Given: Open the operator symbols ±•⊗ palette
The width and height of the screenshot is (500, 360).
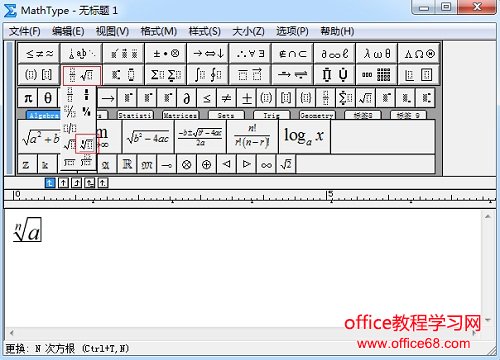Looking at the screenshot, I should [166, 53].
